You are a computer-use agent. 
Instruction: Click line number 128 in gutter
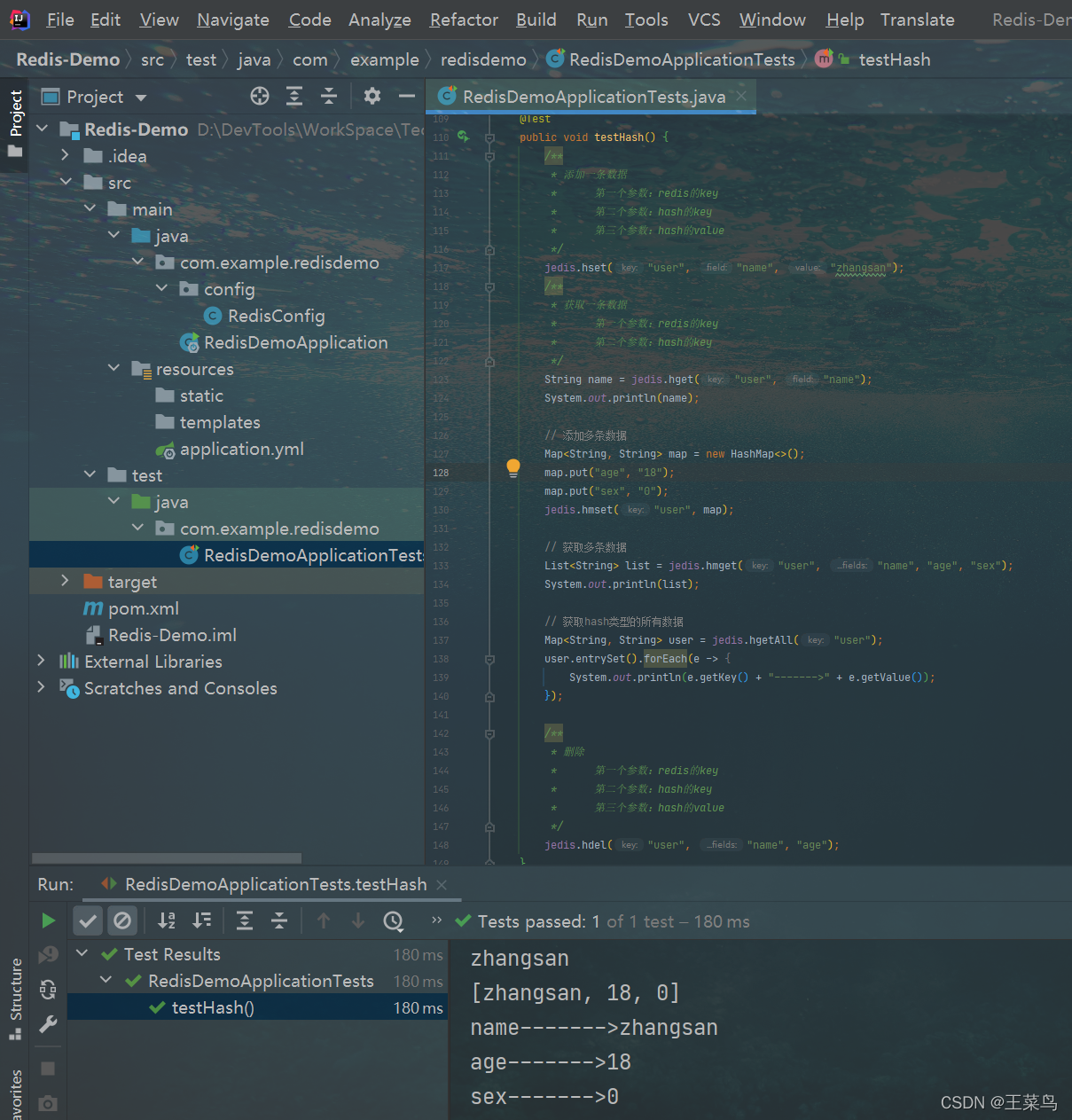(x=441, y=473)
